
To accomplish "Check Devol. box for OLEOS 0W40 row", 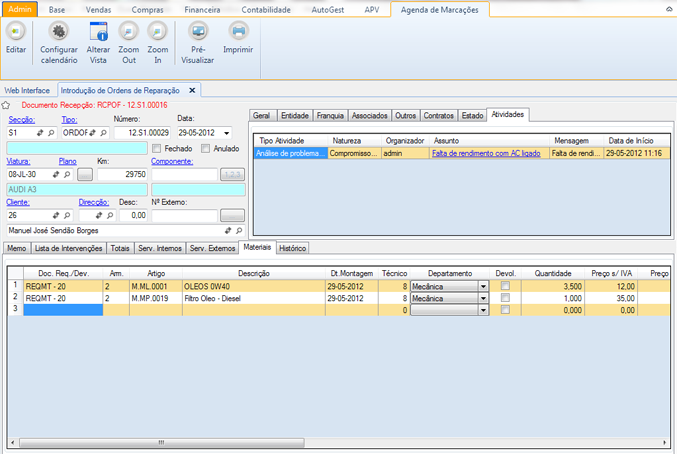I will [x=505, y=285].
